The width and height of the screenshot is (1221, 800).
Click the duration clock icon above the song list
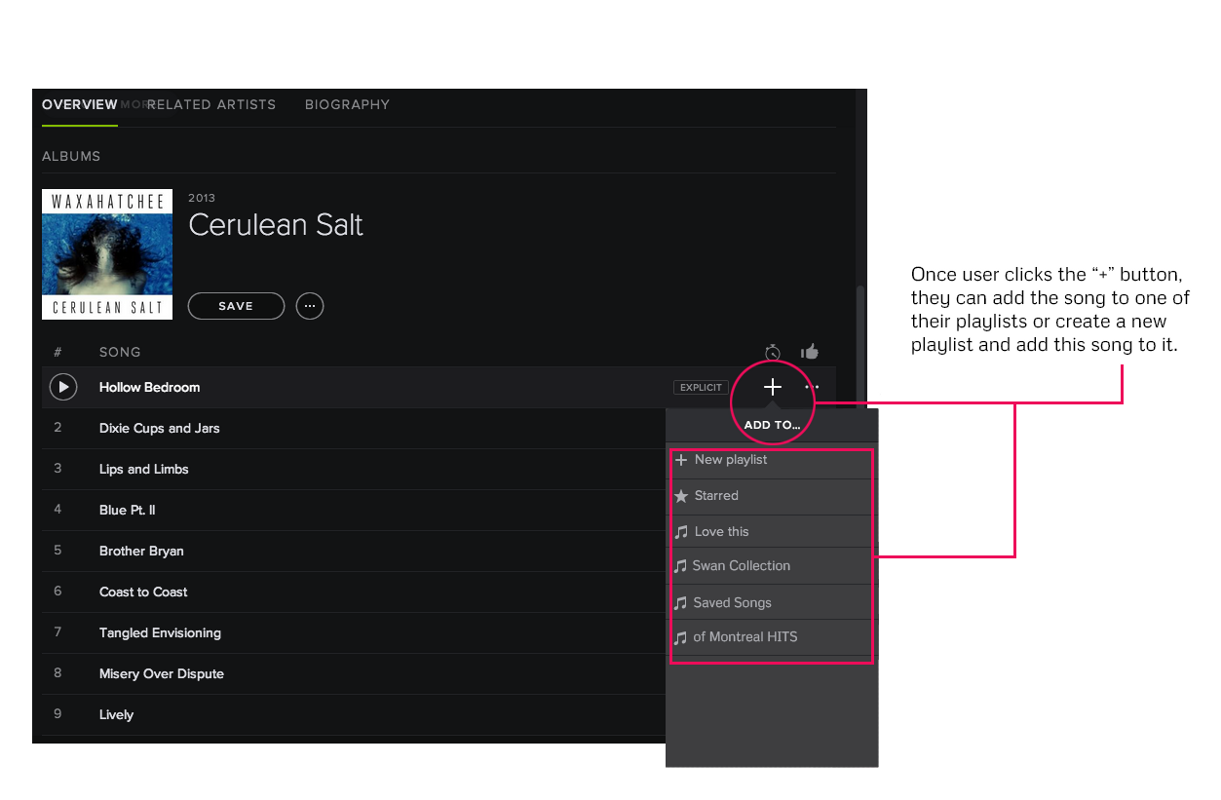point(771,351)
